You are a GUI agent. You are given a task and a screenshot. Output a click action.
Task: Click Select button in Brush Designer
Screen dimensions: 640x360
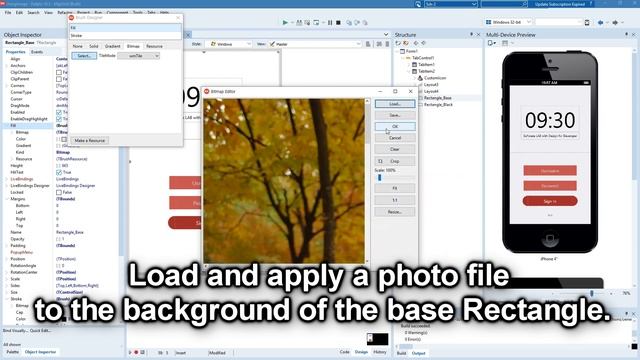(84, 56)
